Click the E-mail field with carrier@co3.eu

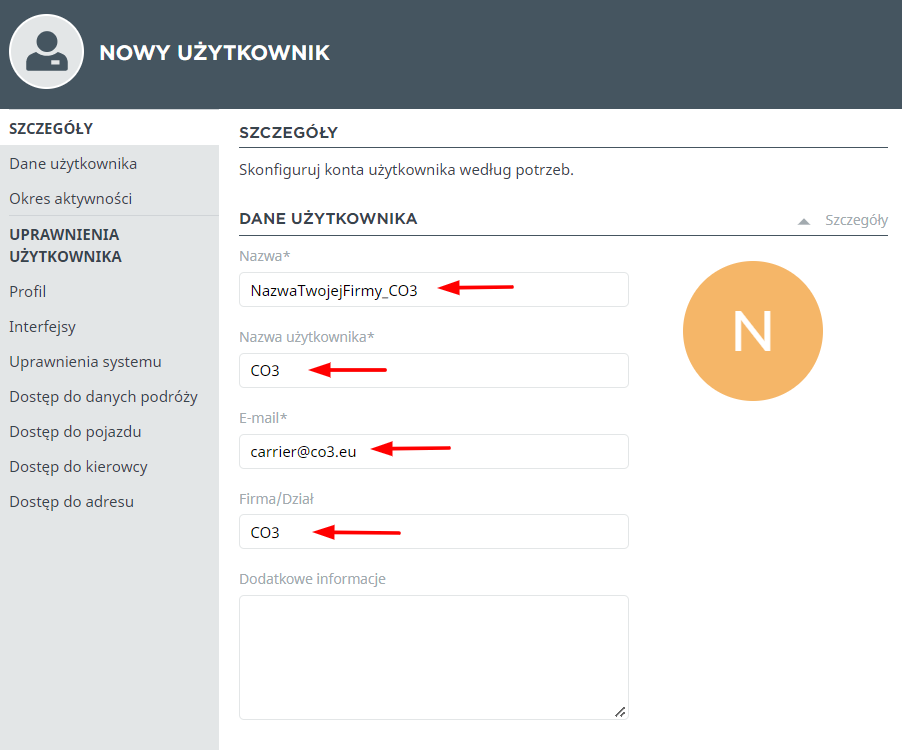pos(434,451)
